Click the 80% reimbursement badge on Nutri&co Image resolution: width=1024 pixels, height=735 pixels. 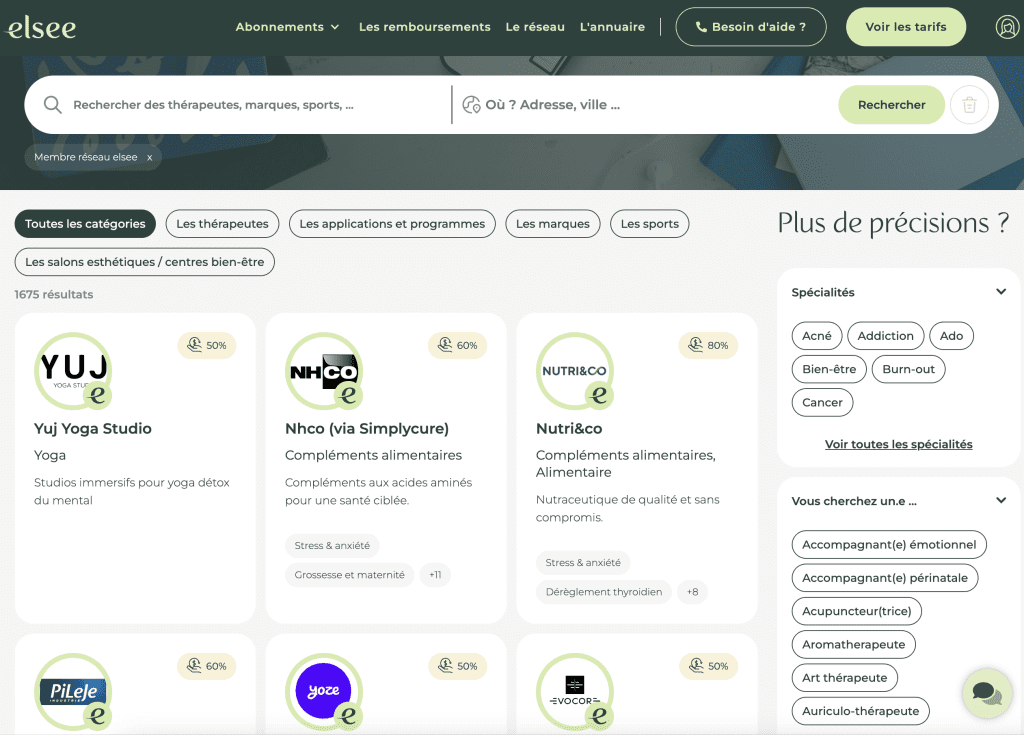tap(708, 345)
